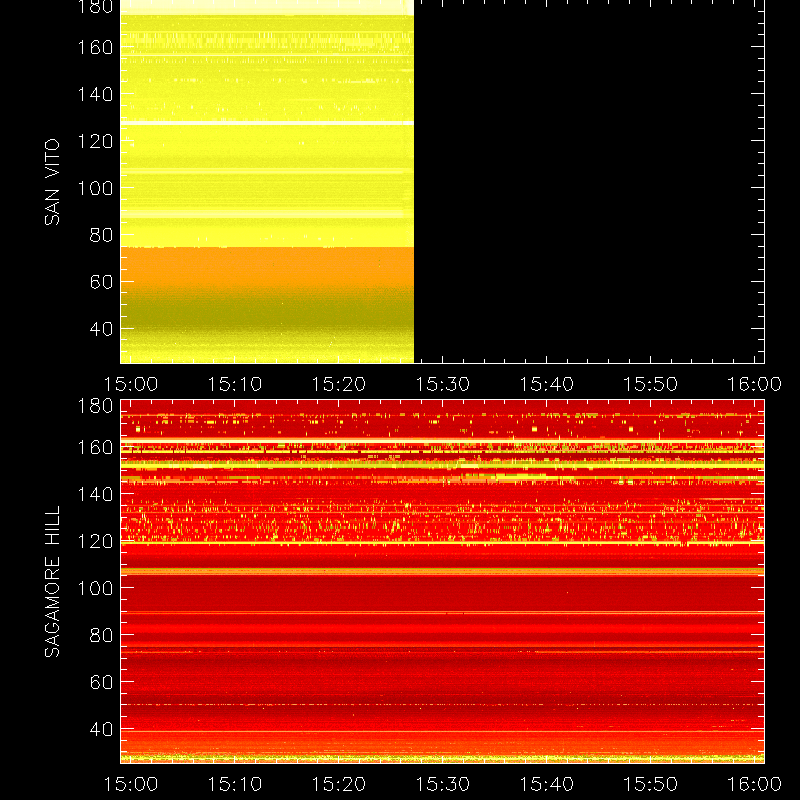Click 15:40 time label under San Vito plot
Image resolution: width=800 pixels, height=800 pixels.
click(546, 384)
